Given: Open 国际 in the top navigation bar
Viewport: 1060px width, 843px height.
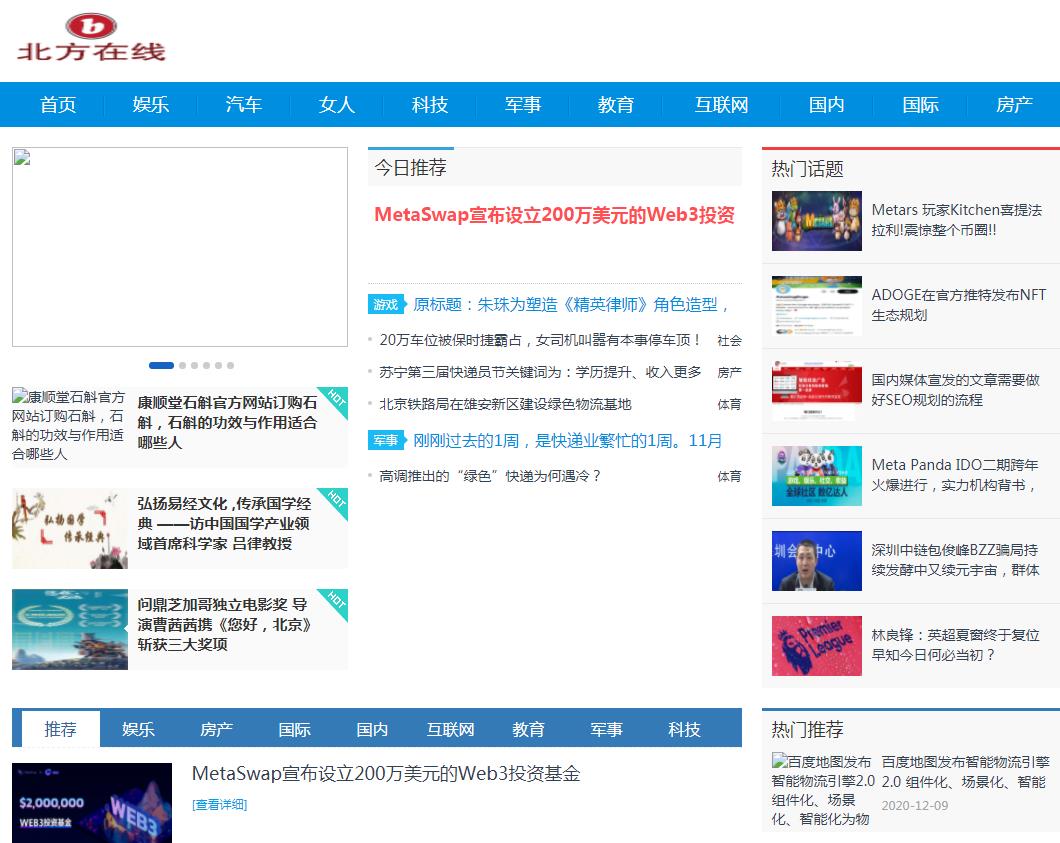Looking at the screenshot, I should click(920, 105).
